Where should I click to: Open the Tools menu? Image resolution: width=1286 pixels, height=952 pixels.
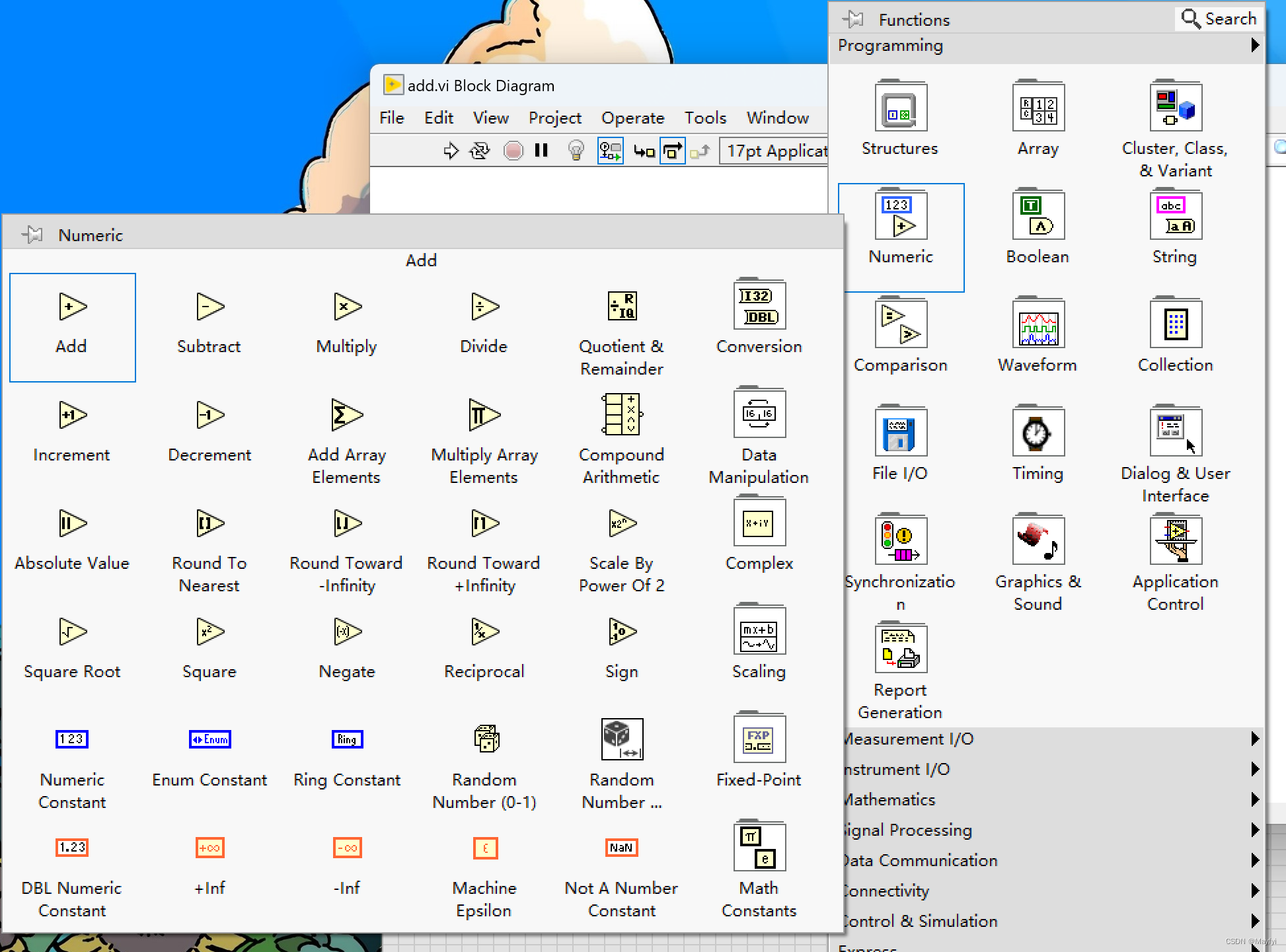(x=705, y=118)
